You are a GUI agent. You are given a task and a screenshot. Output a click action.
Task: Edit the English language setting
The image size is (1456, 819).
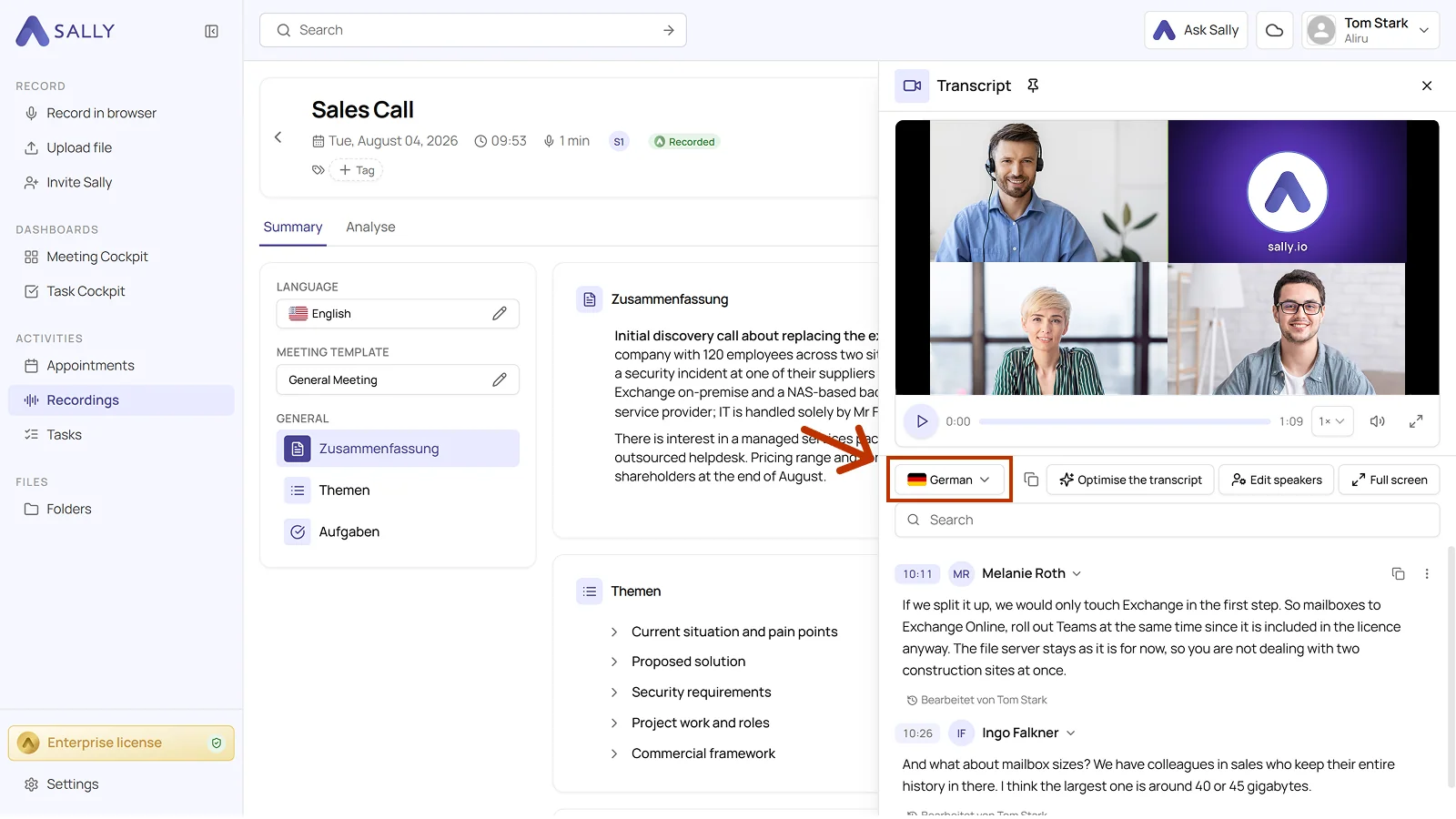pos(499,314)
